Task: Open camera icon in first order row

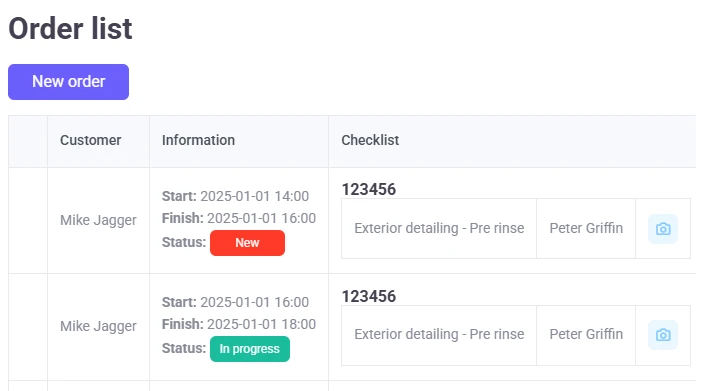Action: pos(663,229)
